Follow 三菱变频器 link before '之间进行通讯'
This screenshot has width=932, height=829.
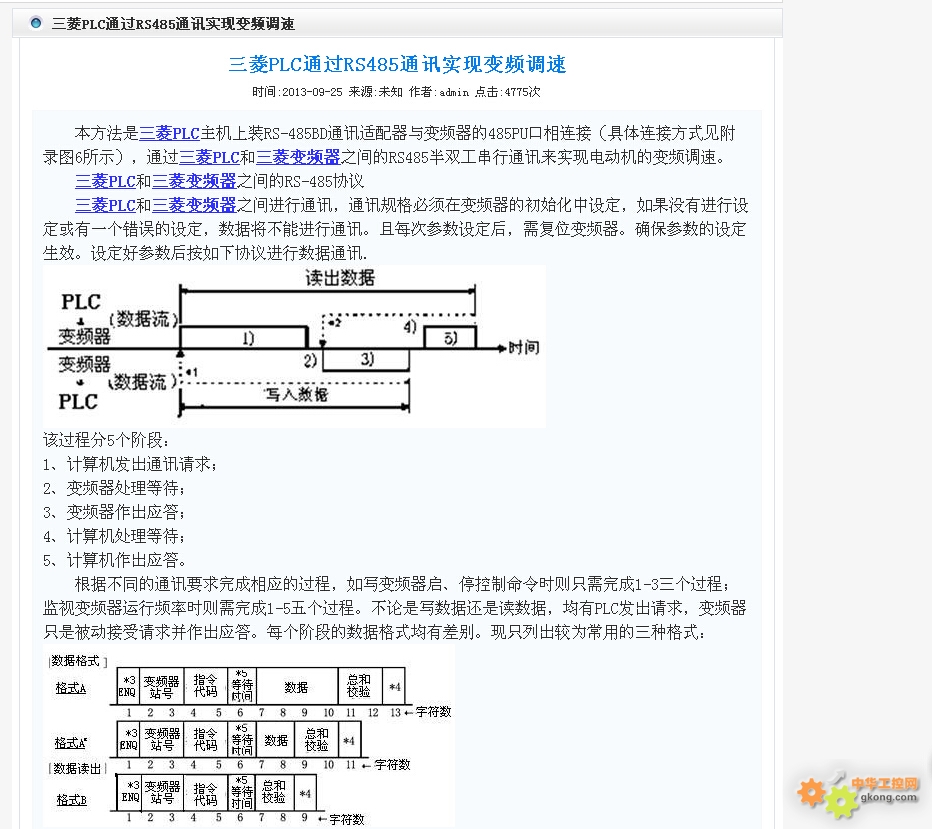(x=194, y=205)
